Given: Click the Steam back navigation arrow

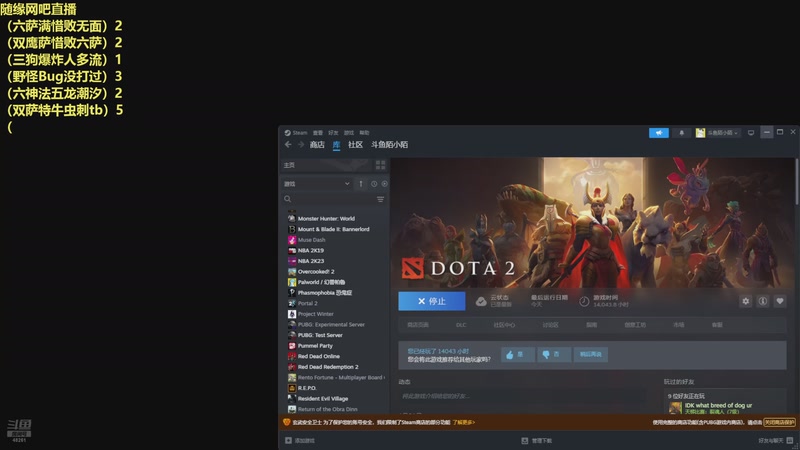Looking at the screenshot, I should 288,145.
